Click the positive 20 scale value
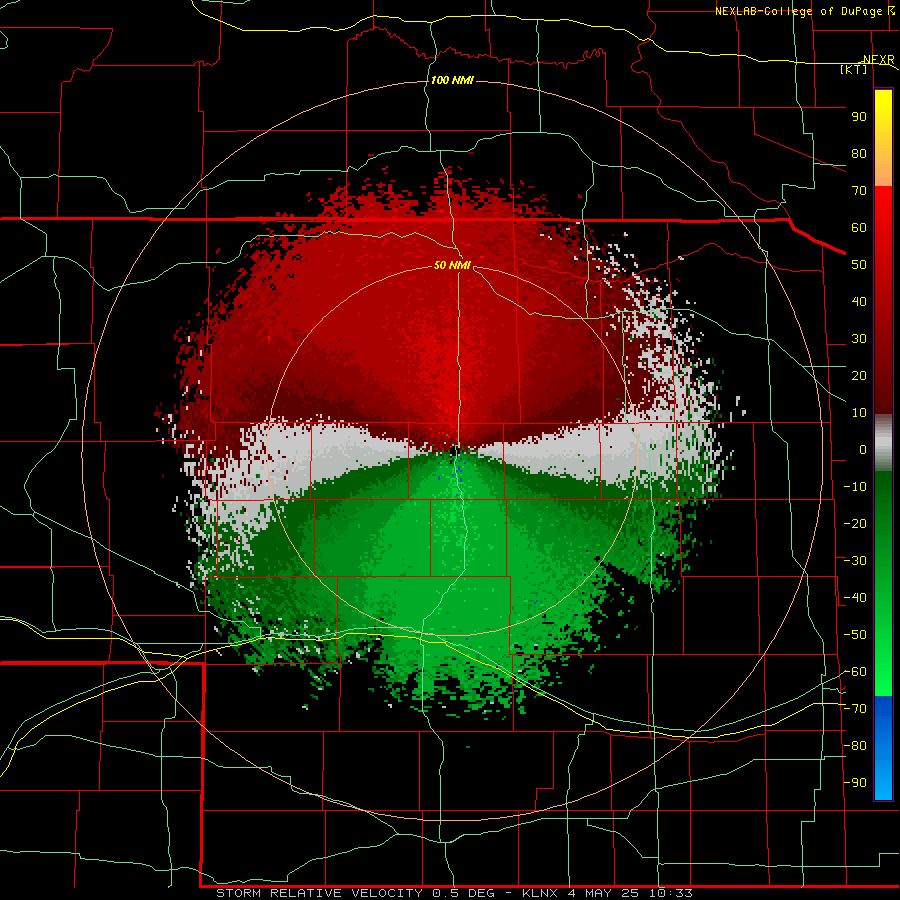 click(859, 376)
